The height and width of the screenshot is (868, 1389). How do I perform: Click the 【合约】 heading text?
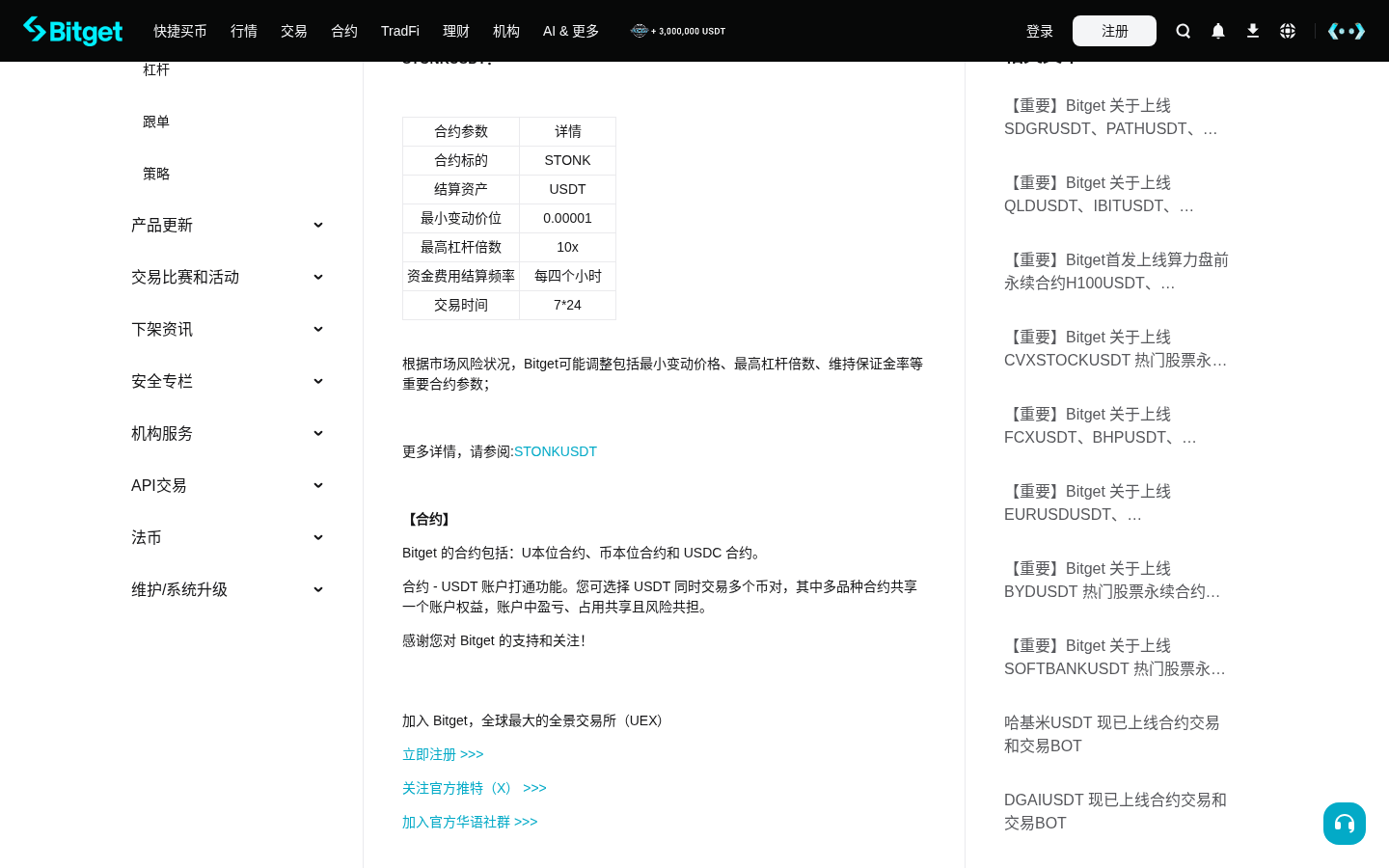[x=428, y=519]
